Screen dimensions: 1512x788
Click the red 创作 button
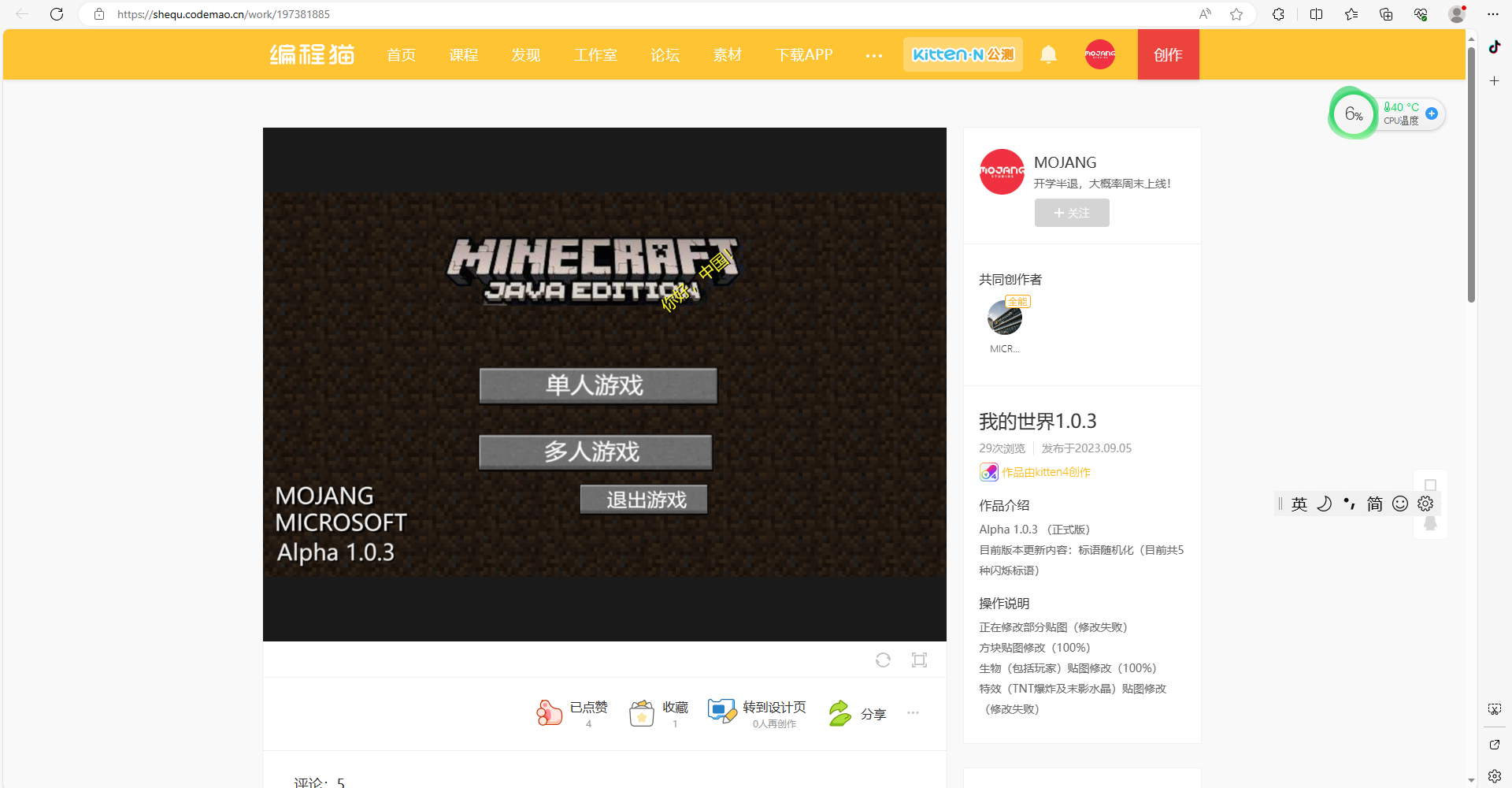tap(1169, 54)
